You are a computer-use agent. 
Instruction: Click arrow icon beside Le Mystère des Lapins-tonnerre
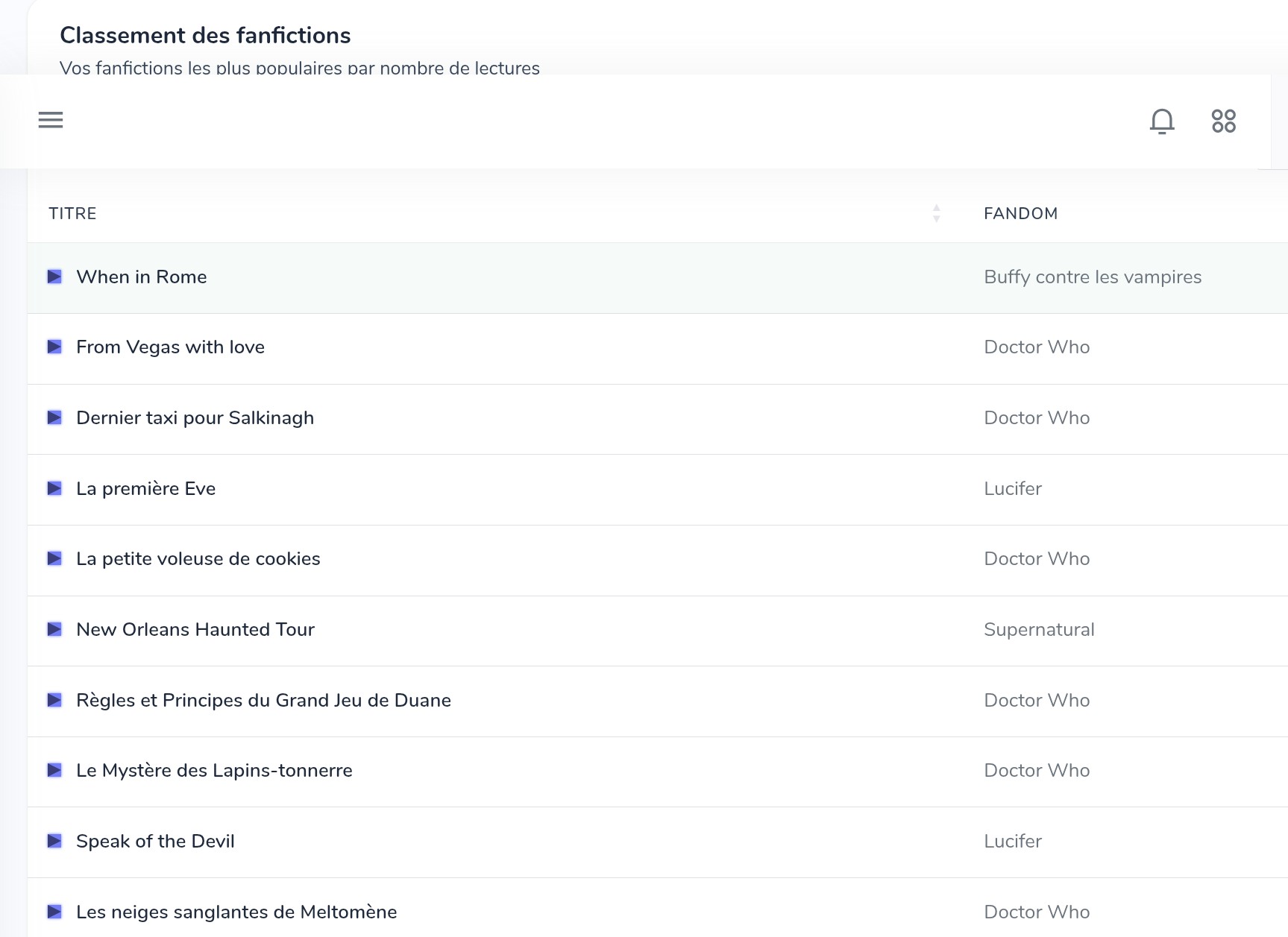54,770
